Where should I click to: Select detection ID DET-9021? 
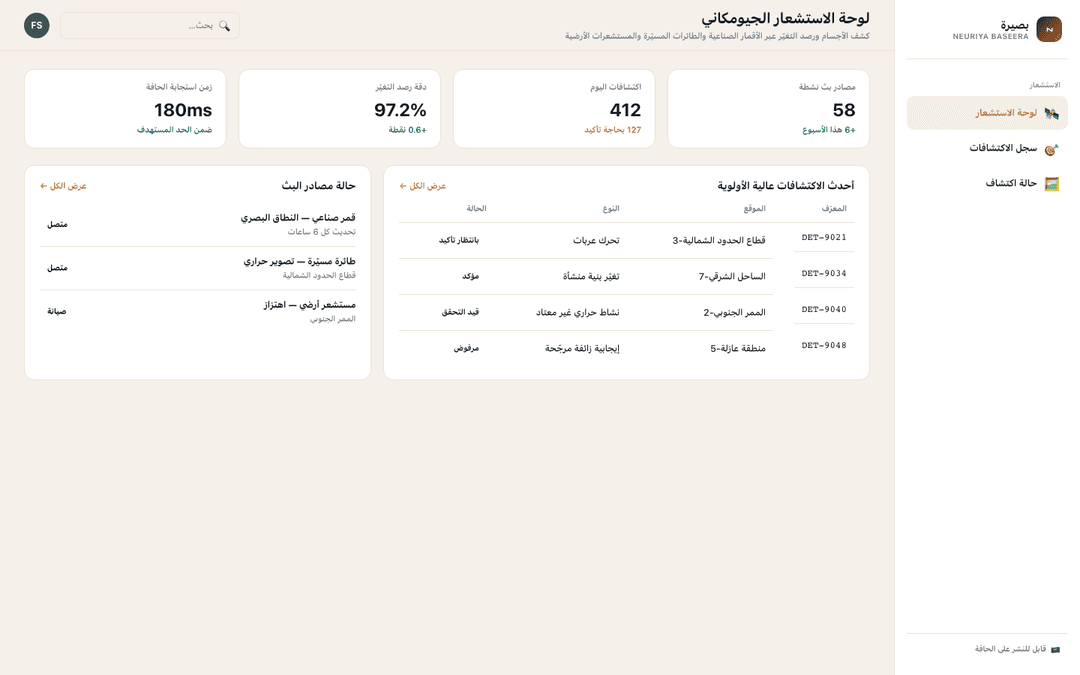coord(824,238)
